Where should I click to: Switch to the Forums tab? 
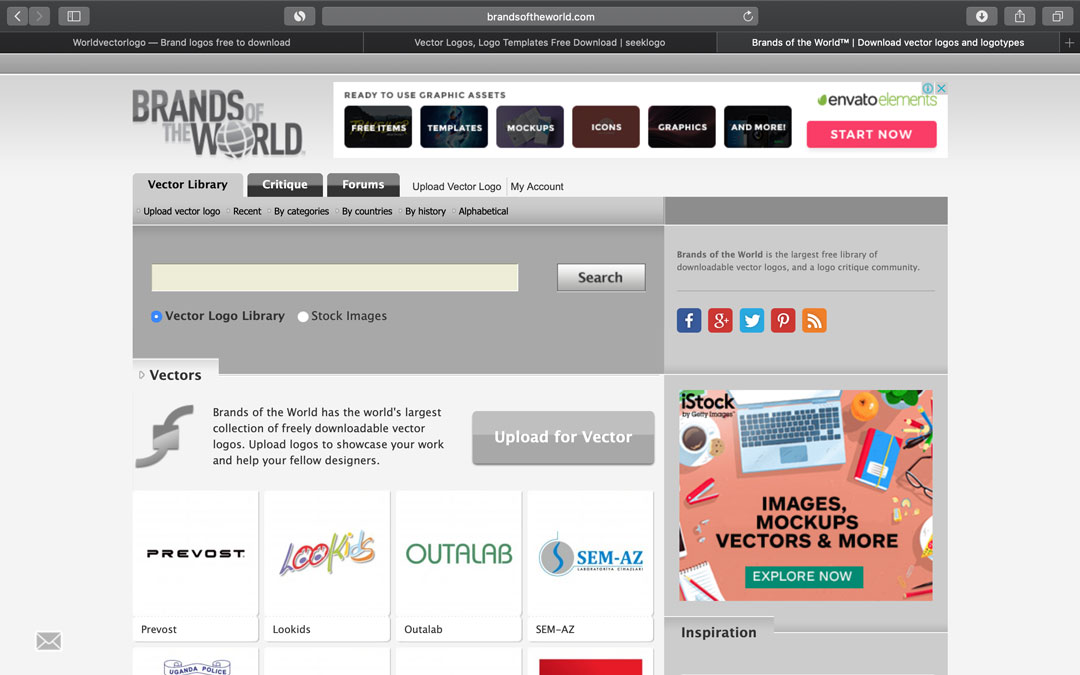click(x=363, y=185)
